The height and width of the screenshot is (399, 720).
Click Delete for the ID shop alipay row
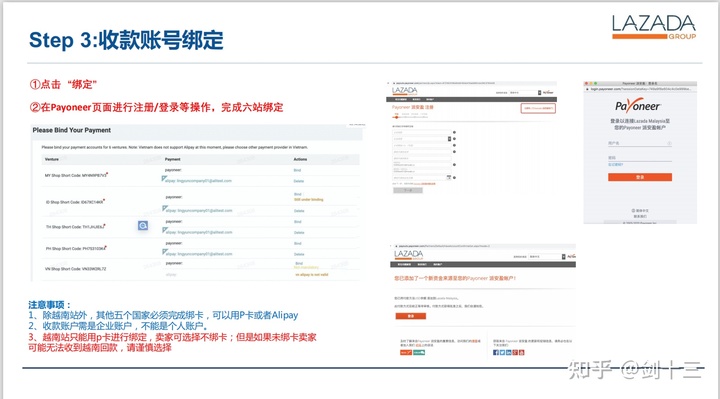coord(299,211)
